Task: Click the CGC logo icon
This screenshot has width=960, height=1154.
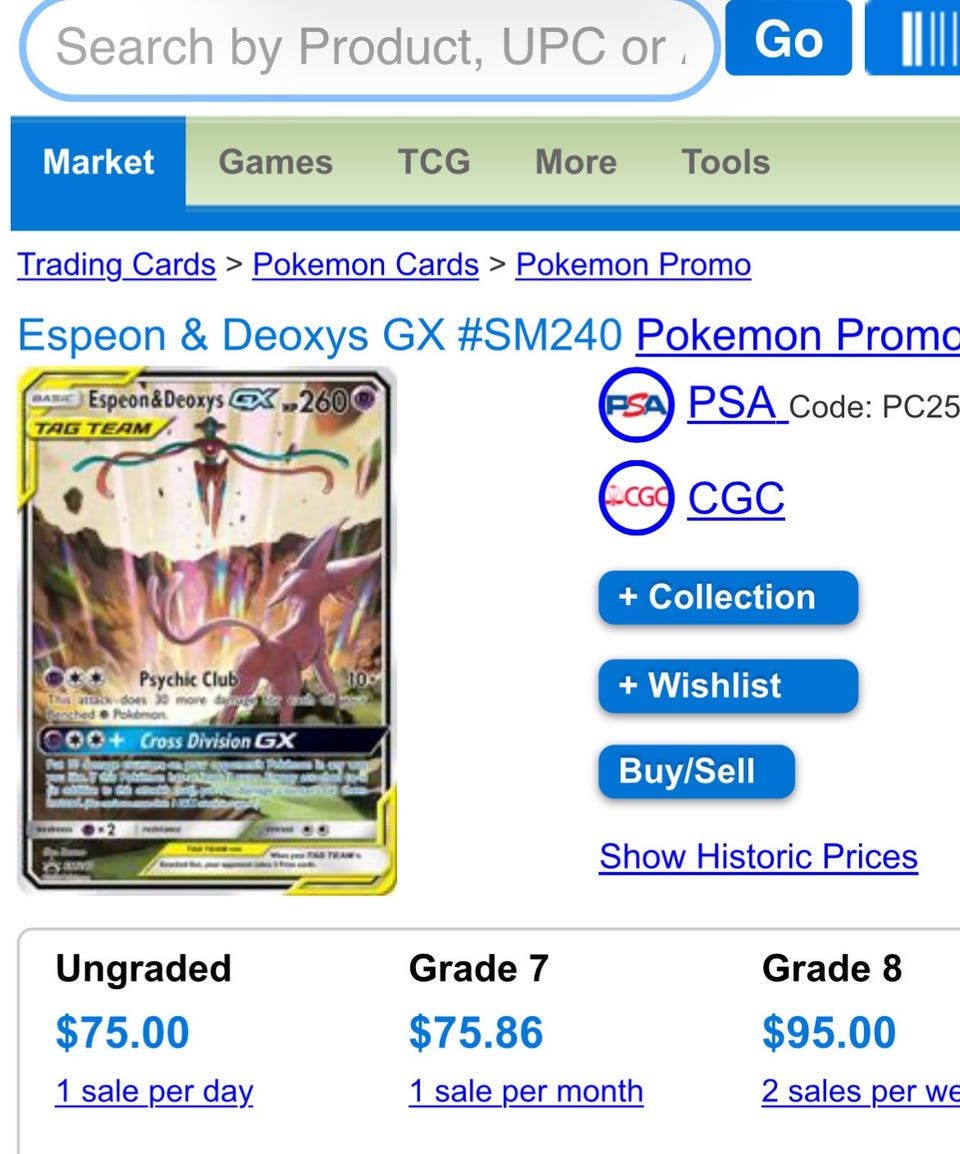Action: [x=636, y=498]
